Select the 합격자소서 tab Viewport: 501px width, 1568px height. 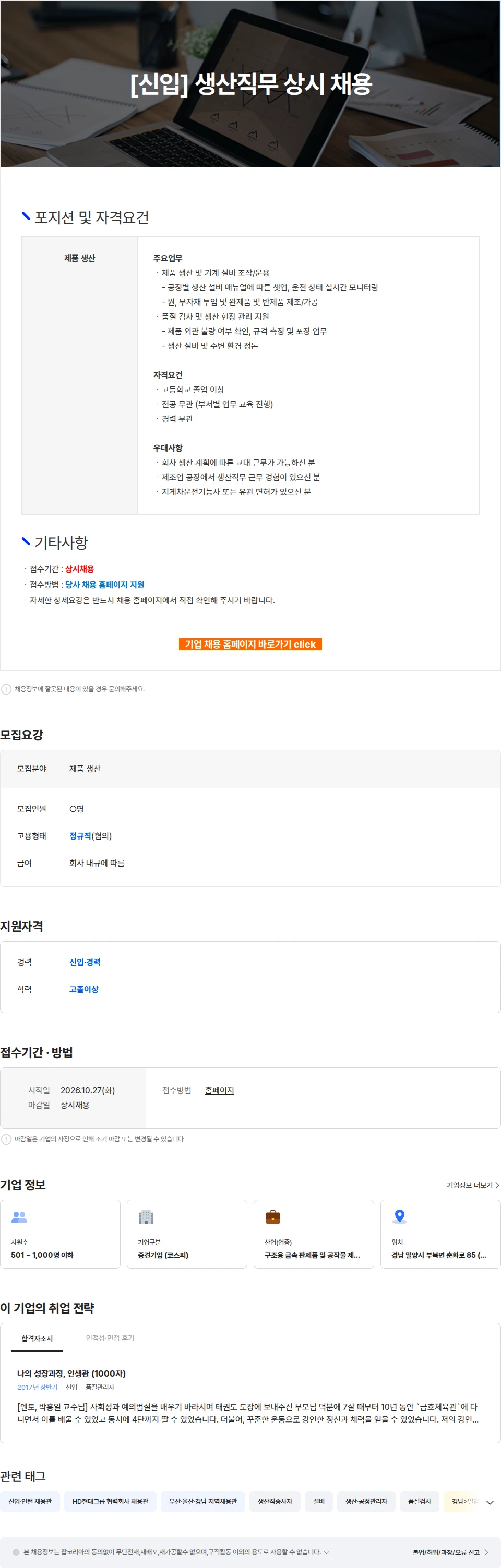(37, 1339)
